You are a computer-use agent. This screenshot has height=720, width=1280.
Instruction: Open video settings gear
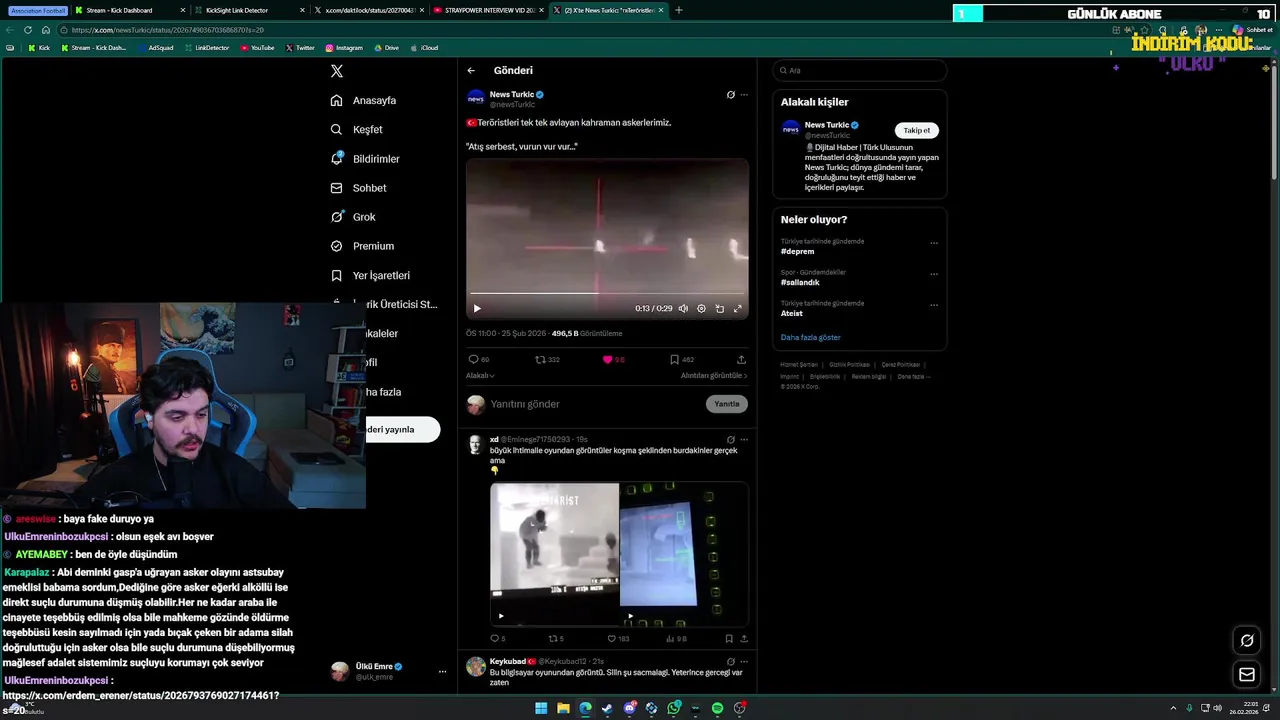(701, 309)
